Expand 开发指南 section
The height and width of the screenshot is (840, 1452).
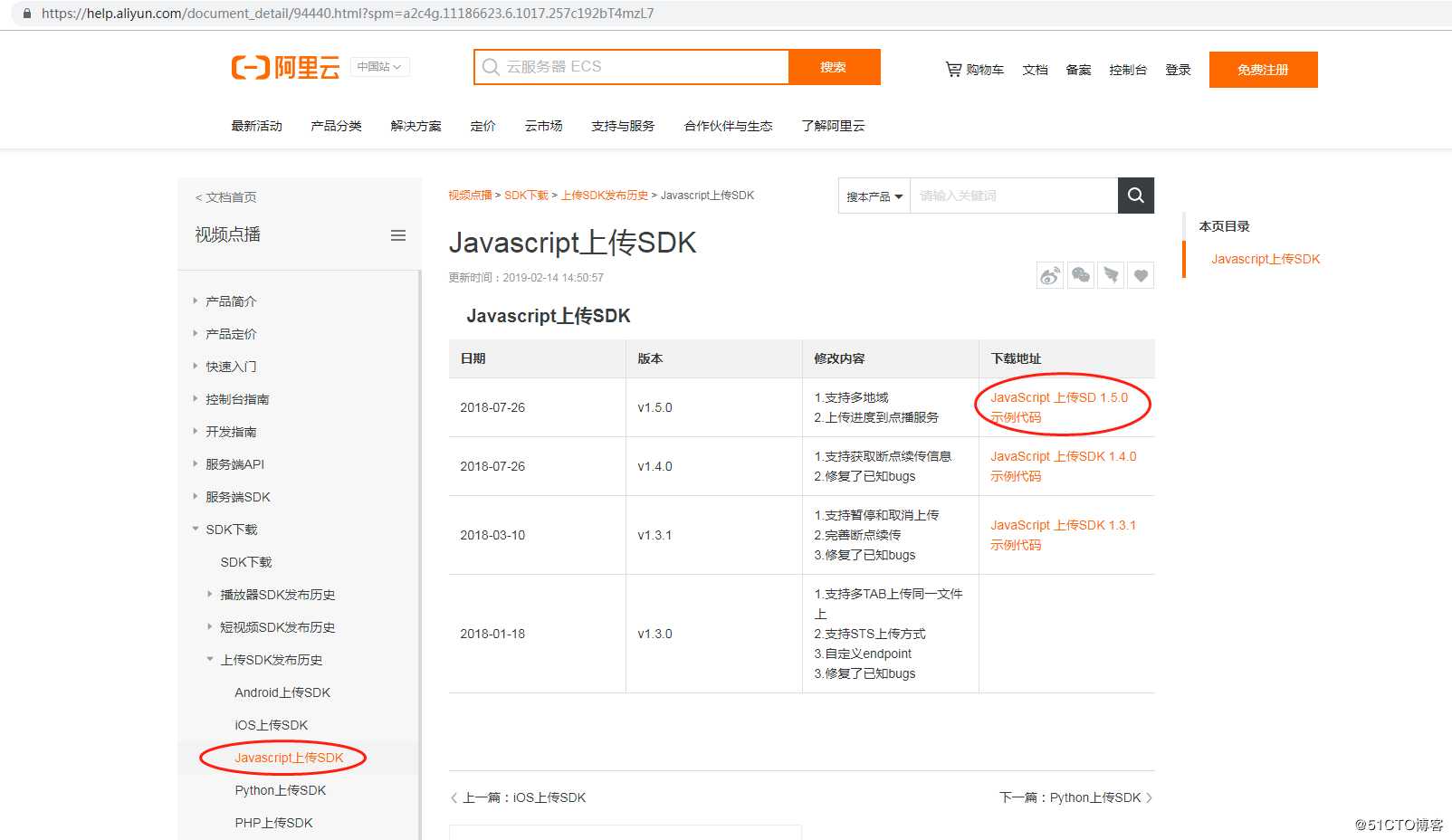(195, 431)
